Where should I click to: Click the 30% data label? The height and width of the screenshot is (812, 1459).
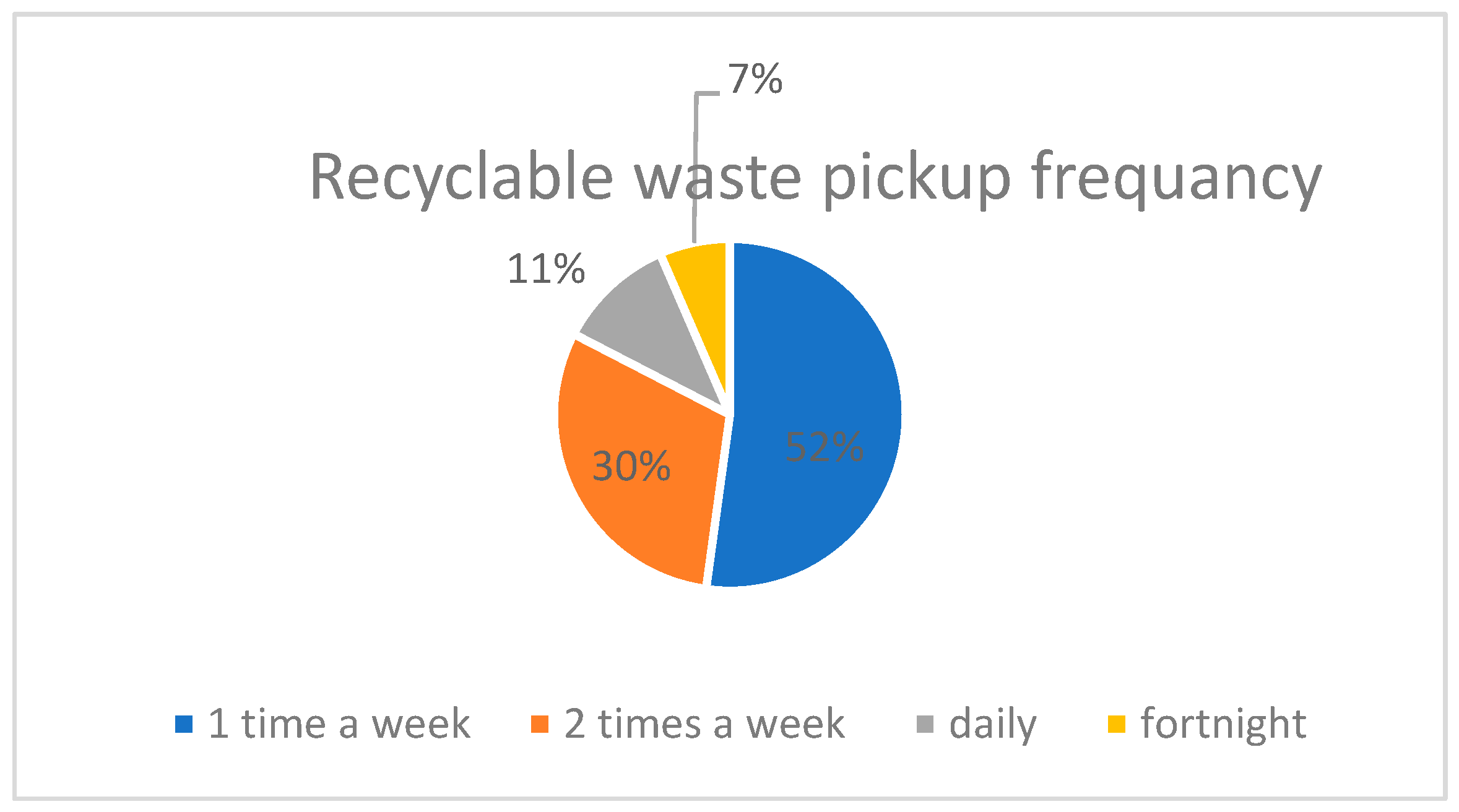click(631, 466)
